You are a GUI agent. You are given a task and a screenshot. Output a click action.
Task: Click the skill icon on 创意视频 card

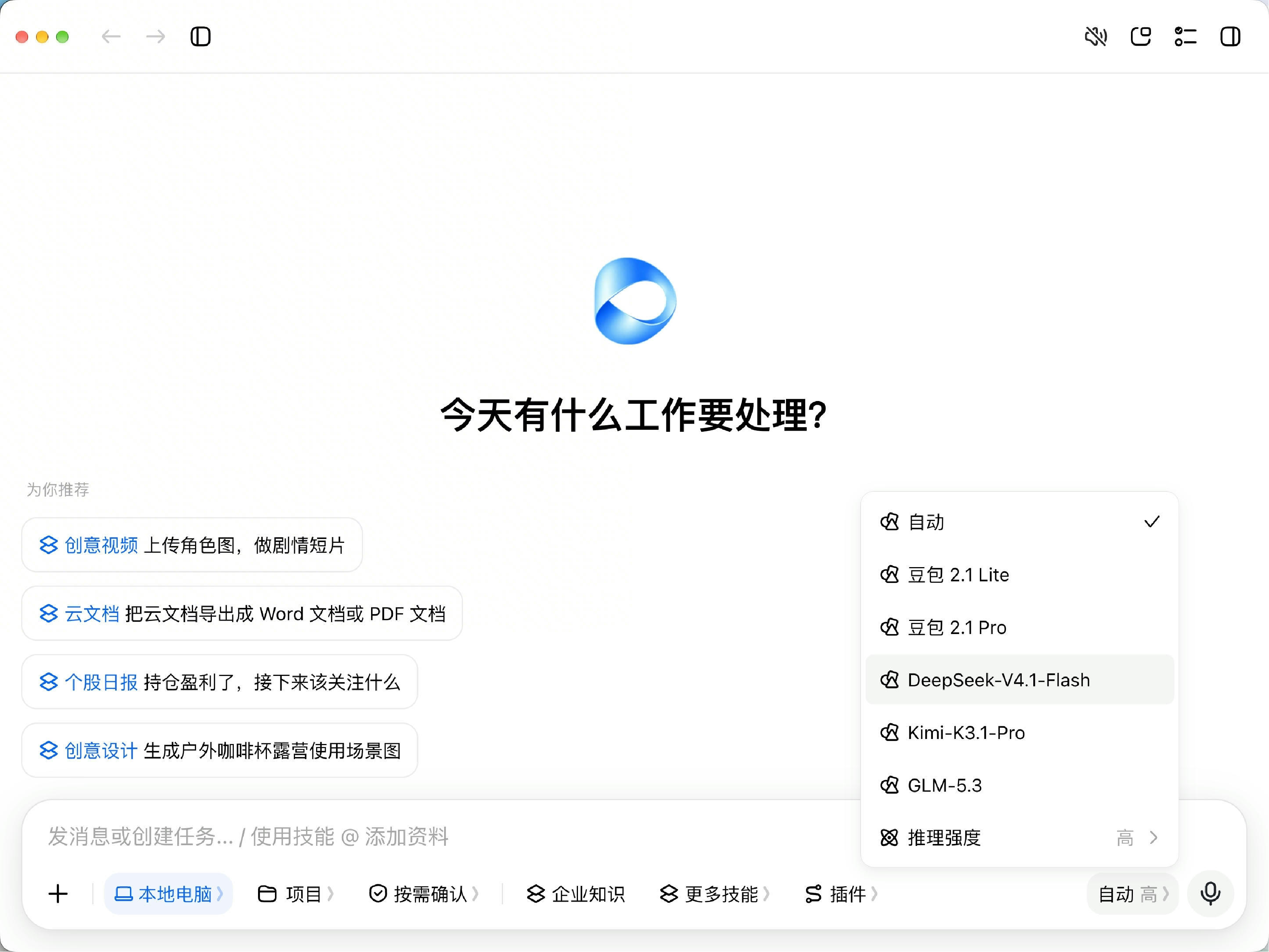click(49, 545)
